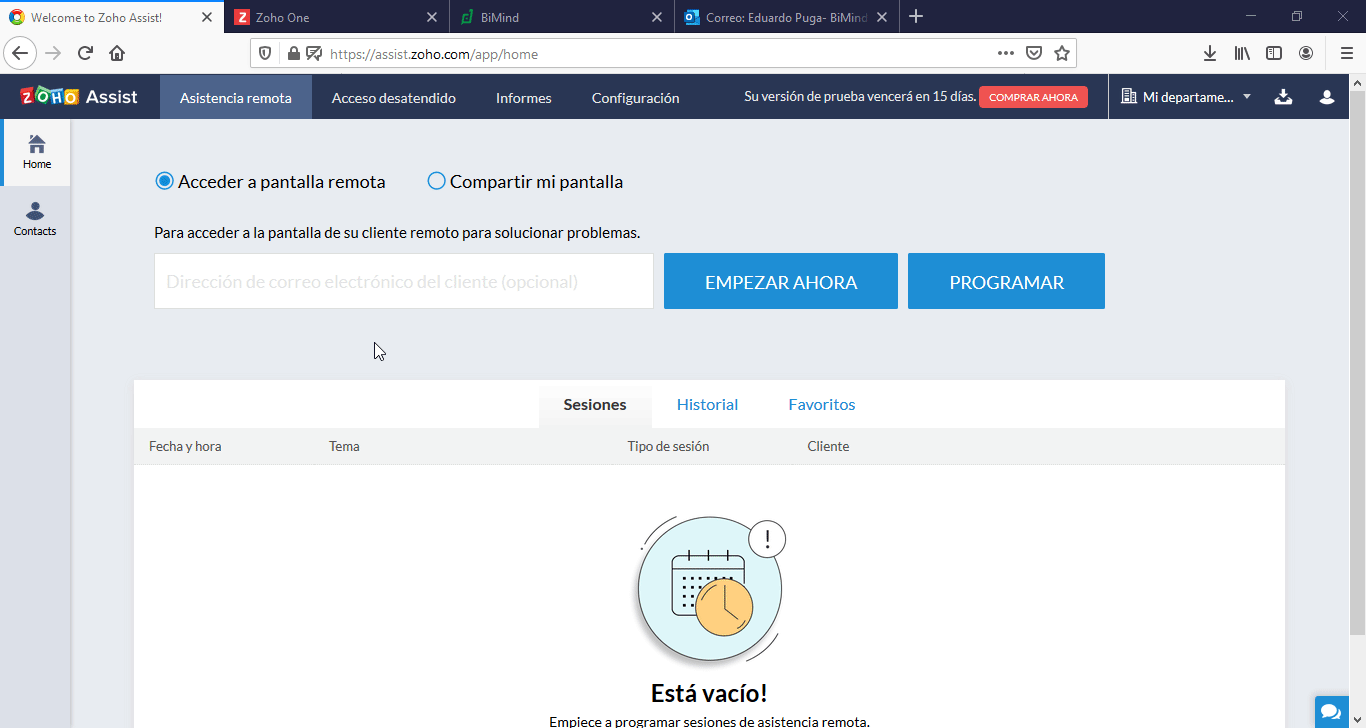Open the Acceso desatendido menu
This screenshot has height=728, width=1366.
click(x=394, y=98)
